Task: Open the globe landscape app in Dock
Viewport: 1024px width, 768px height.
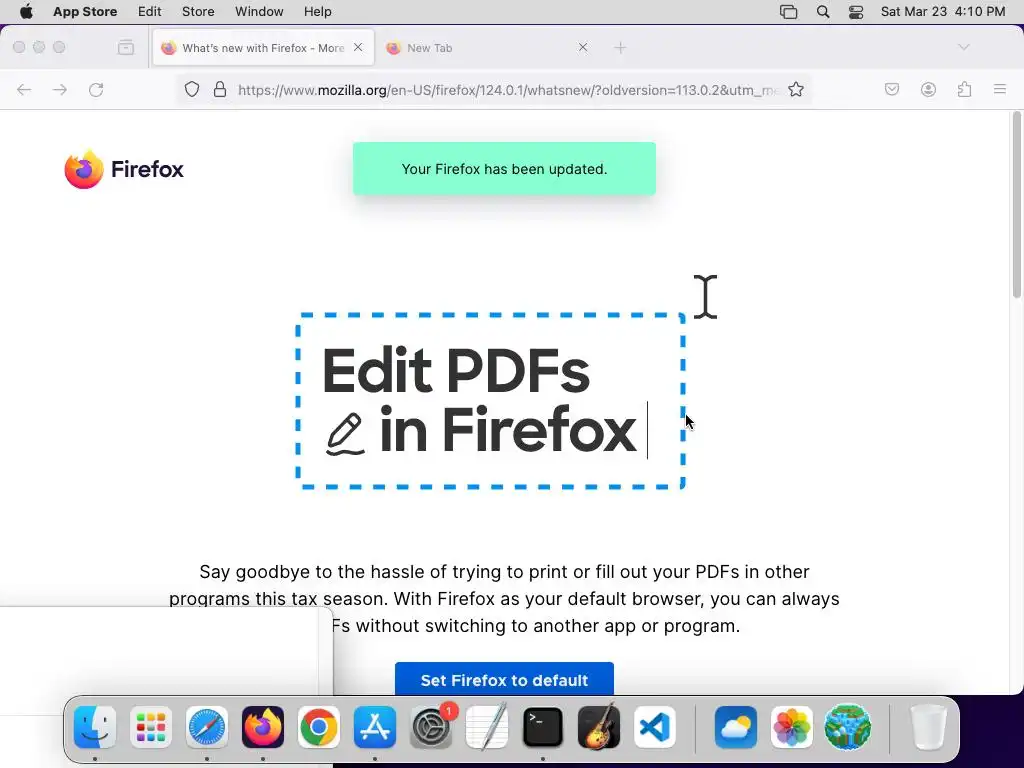Action: [x=848, y=727]
